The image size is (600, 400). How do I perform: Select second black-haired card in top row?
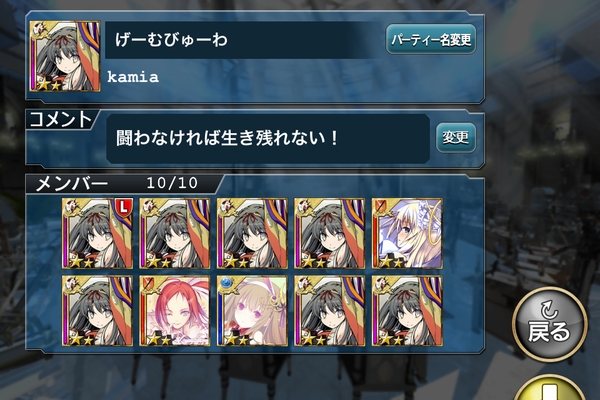click(x=175, y=233)
